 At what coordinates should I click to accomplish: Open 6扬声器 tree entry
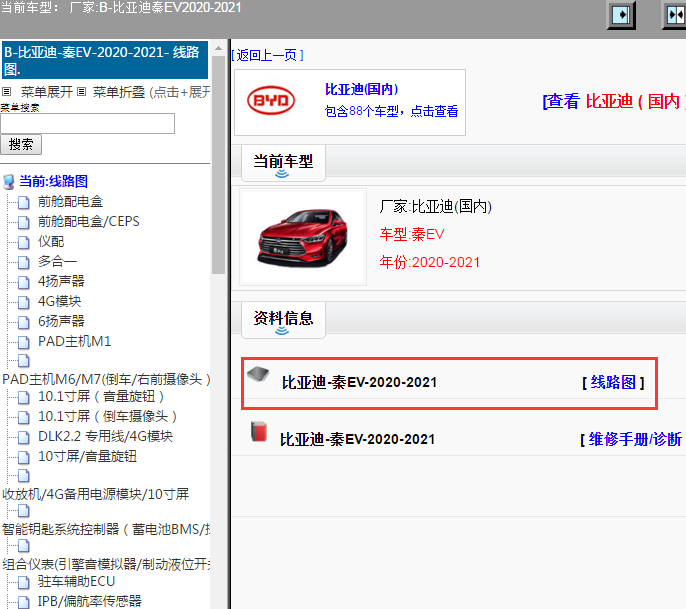(61, 321)
